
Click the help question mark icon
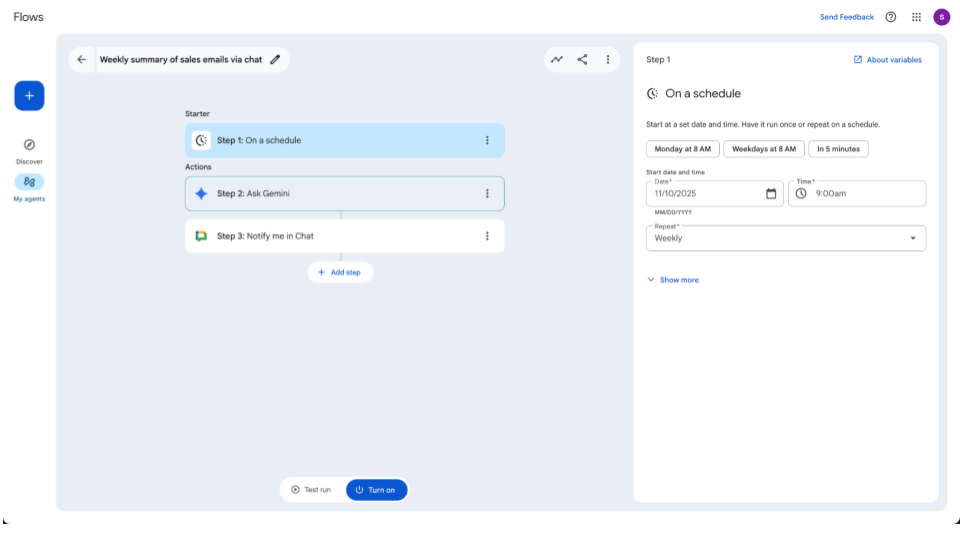tap(891, 17)
